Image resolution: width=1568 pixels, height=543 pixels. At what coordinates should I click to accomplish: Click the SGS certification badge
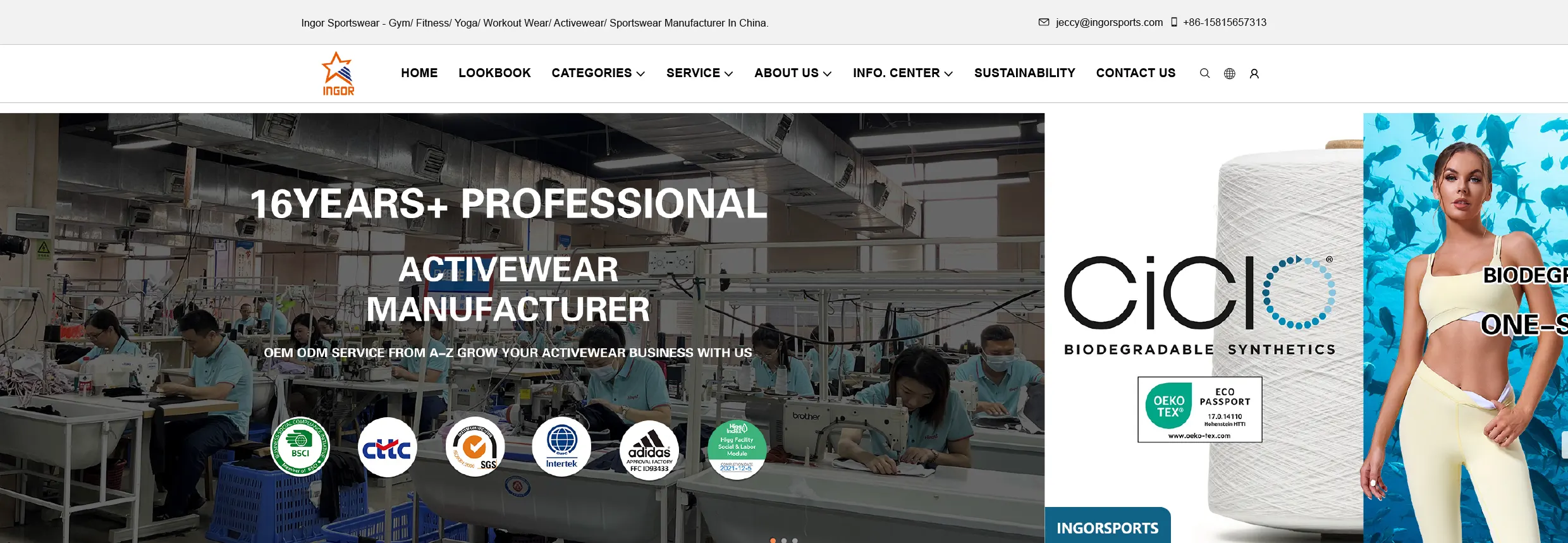(x=475, y=446)
